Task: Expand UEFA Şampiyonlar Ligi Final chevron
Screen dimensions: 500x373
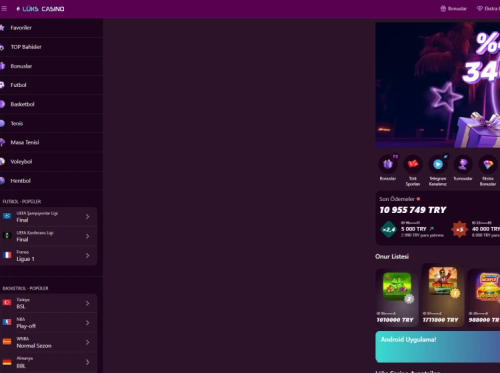Action: tap(88, 217)
